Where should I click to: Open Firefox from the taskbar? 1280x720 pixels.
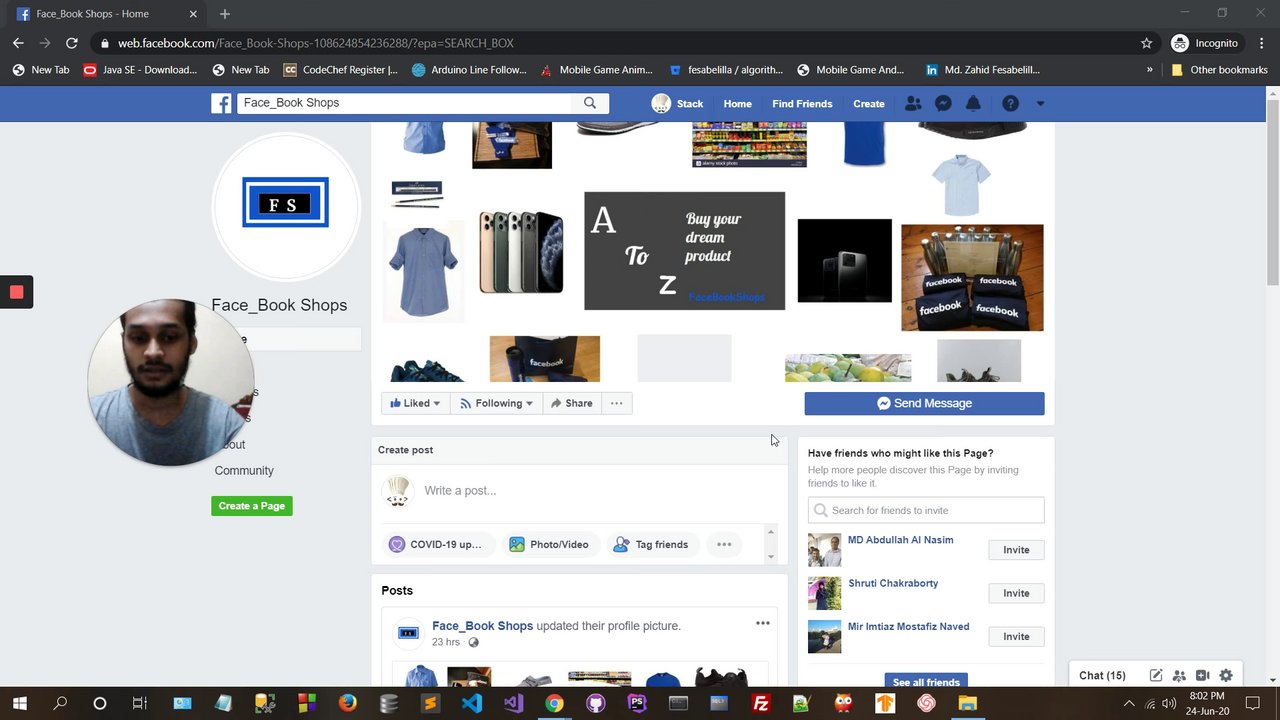coord(347,703)
